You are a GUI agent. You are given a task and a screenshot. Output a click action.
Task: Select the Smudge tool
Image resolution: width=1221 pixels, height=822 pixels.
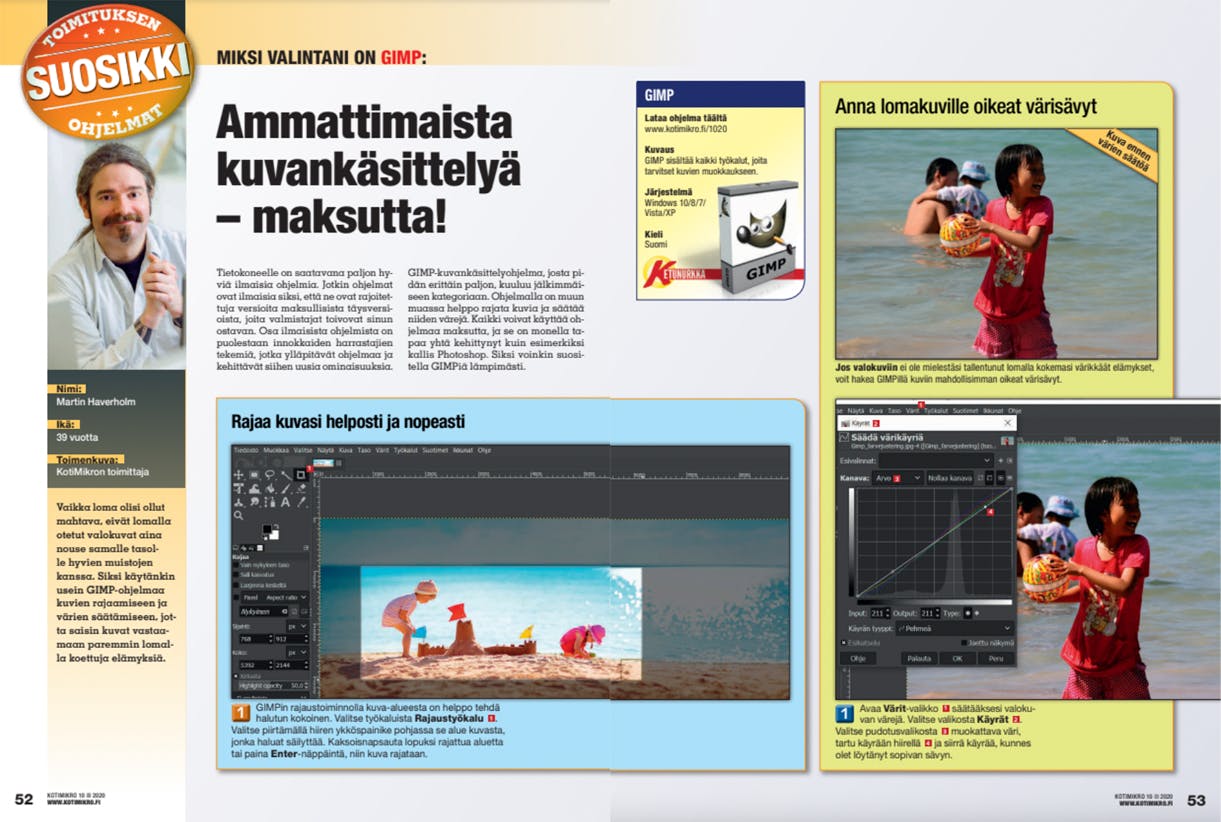[x=255, y=502]
